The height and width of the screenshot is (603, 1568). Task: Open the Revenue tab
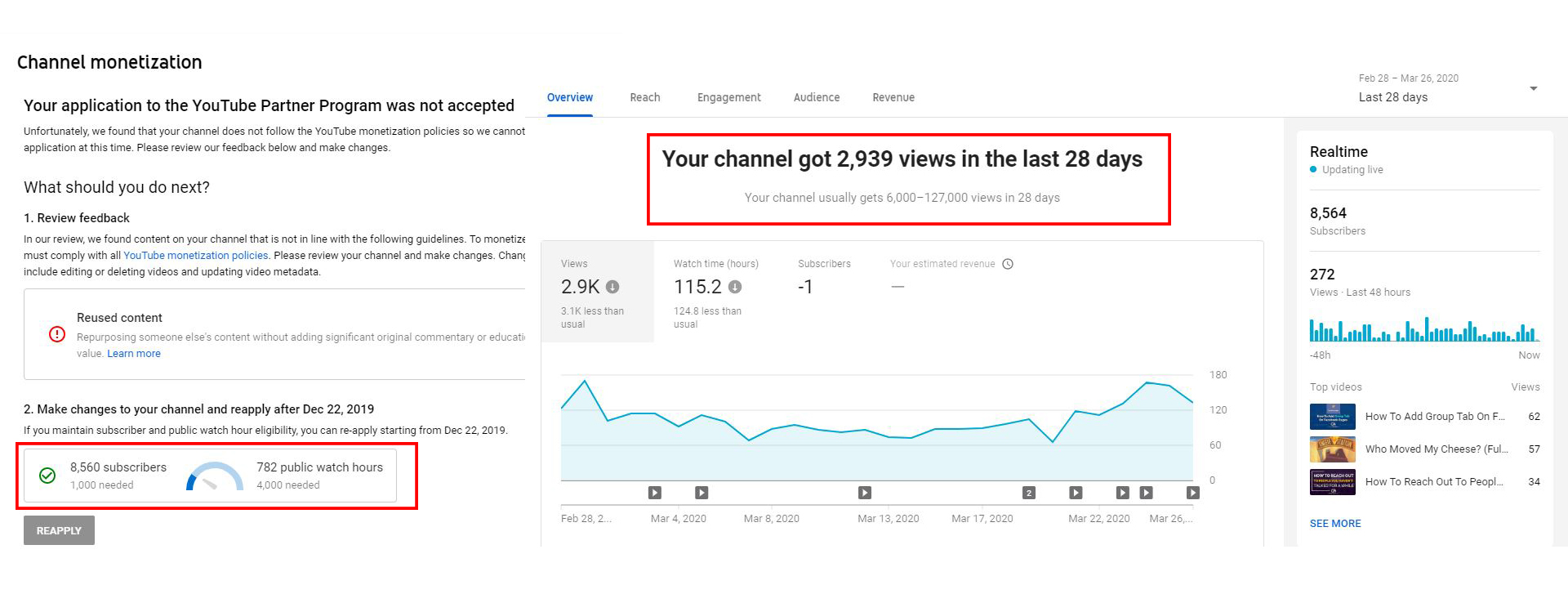point(893,97)
